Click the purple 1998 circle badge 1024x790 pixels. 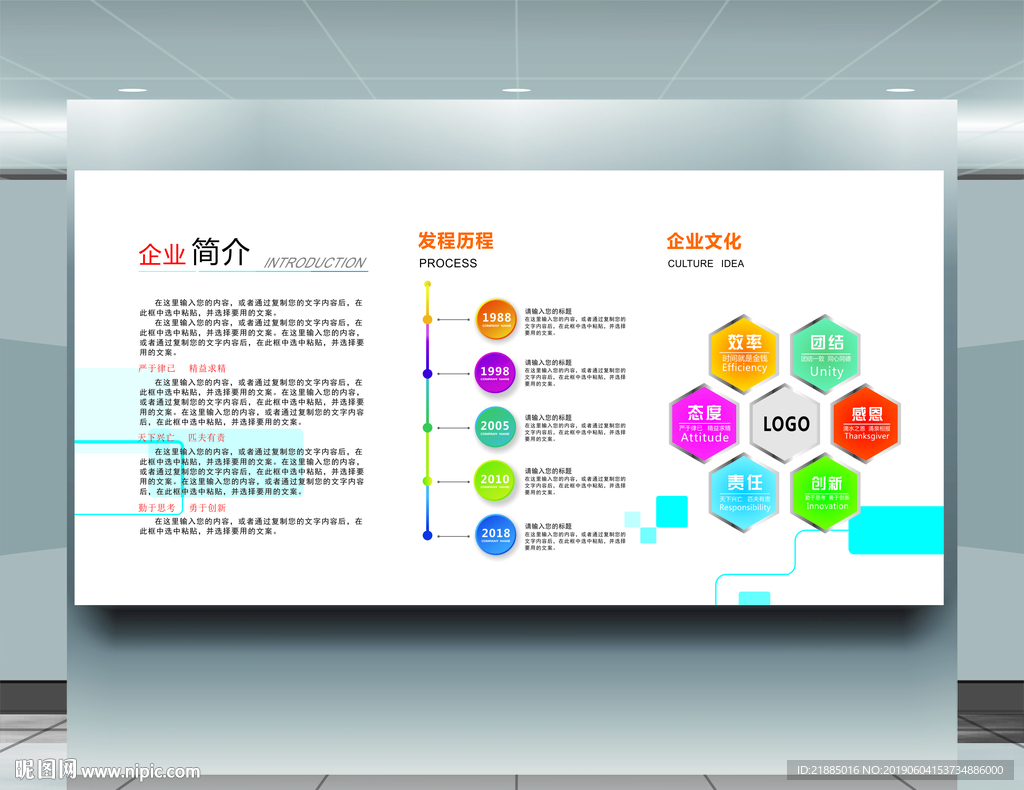coord(494,373)
